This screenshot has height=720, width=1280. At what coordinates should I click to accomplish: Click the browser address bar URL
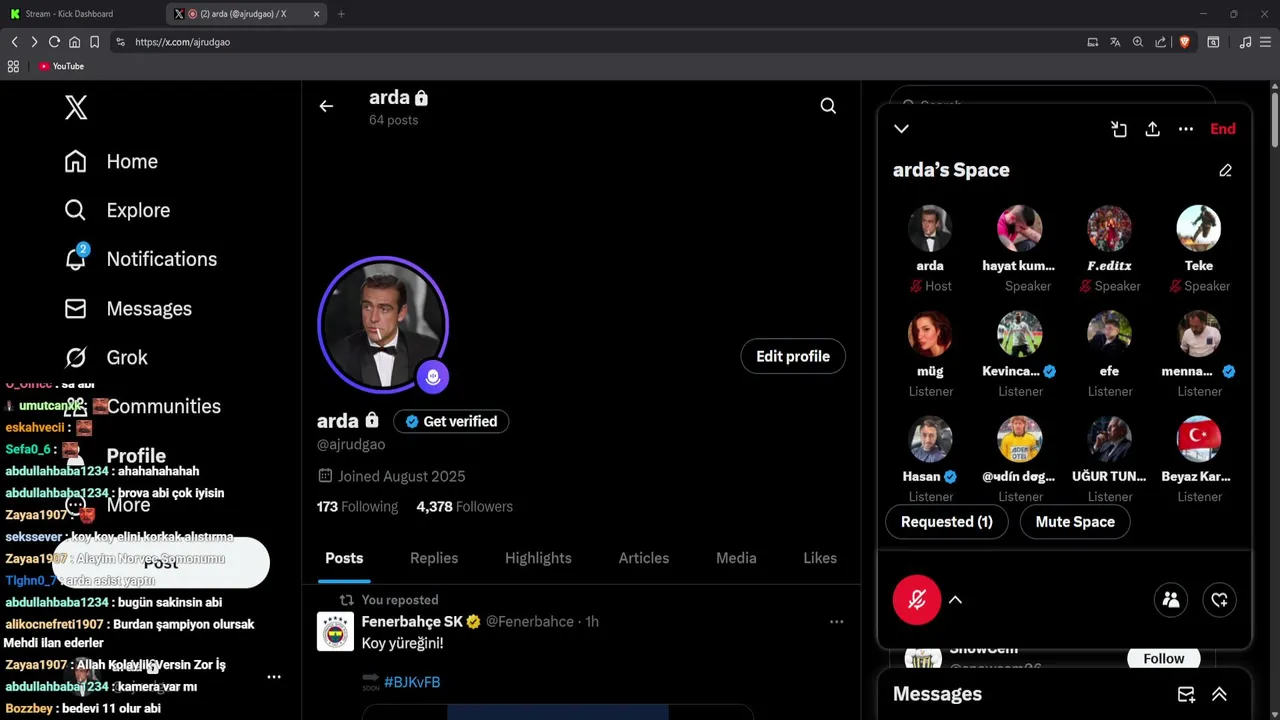pos(183,42)
